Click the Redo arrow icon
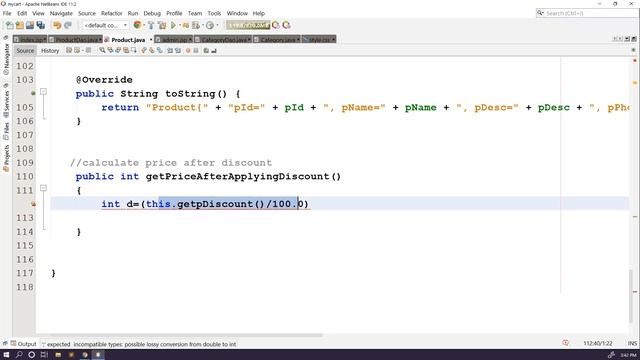This screenshot has height=360, width=640. (x=68, y=25)
